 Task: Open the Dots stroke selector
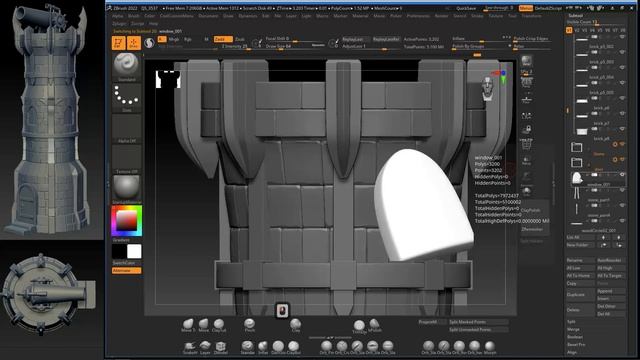coord(127,98)
